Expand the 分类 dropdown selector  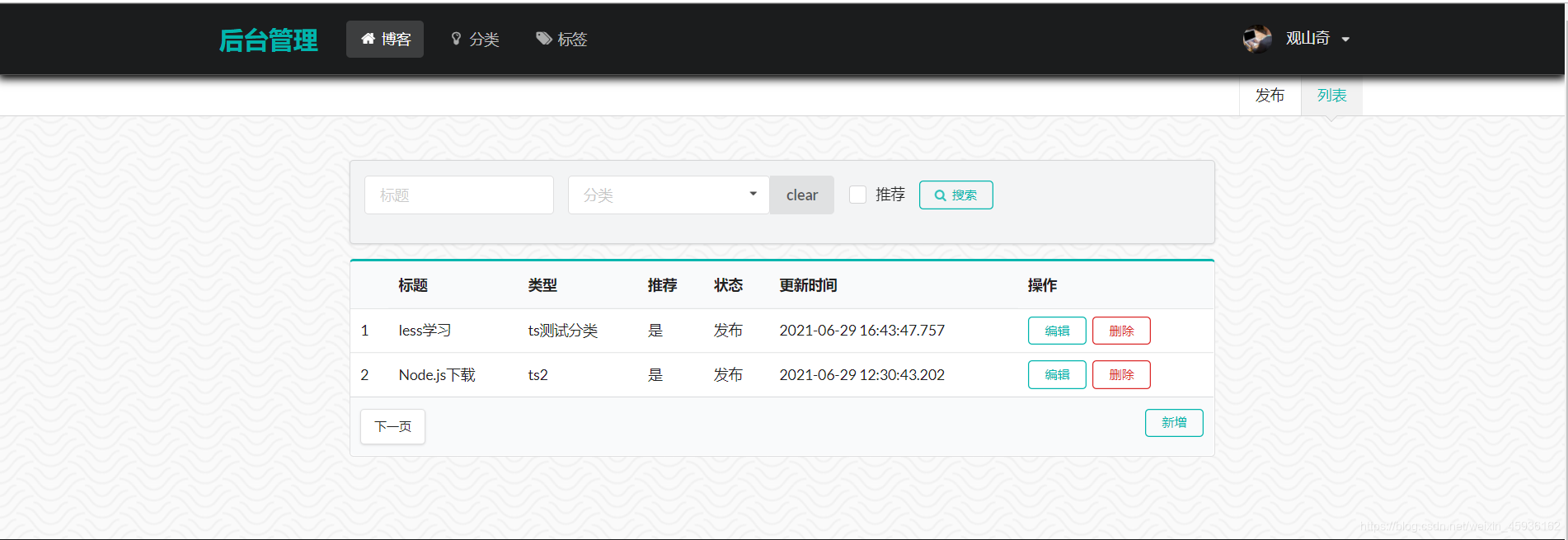[x=669, y=195]
